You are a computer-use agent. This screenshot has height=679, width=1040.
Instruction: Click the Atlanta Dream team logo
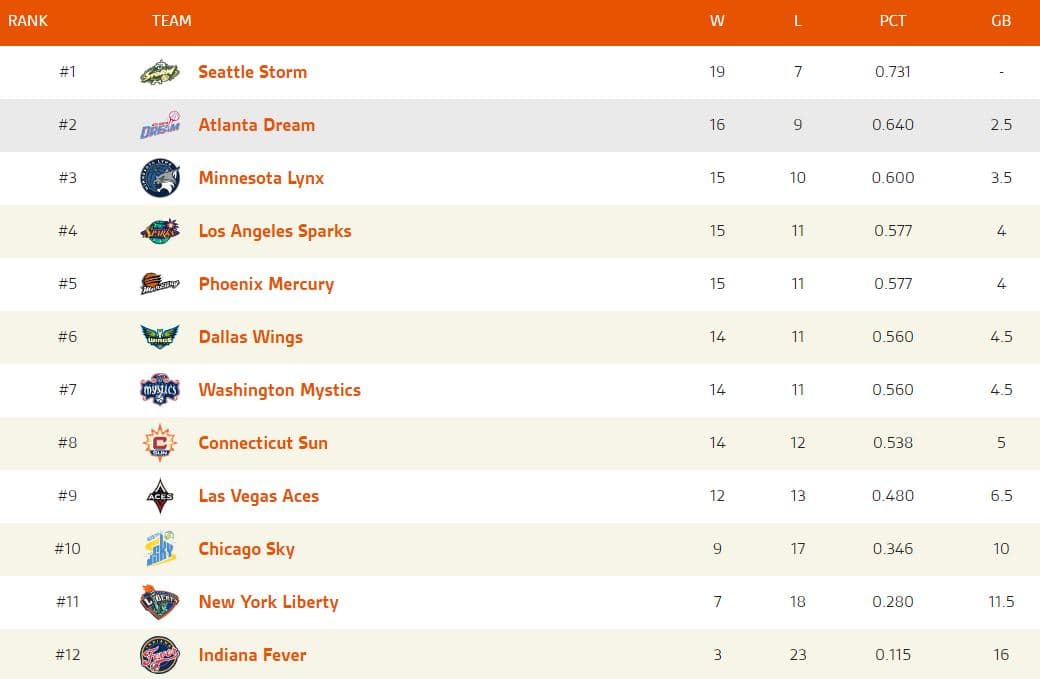[158, 125]
